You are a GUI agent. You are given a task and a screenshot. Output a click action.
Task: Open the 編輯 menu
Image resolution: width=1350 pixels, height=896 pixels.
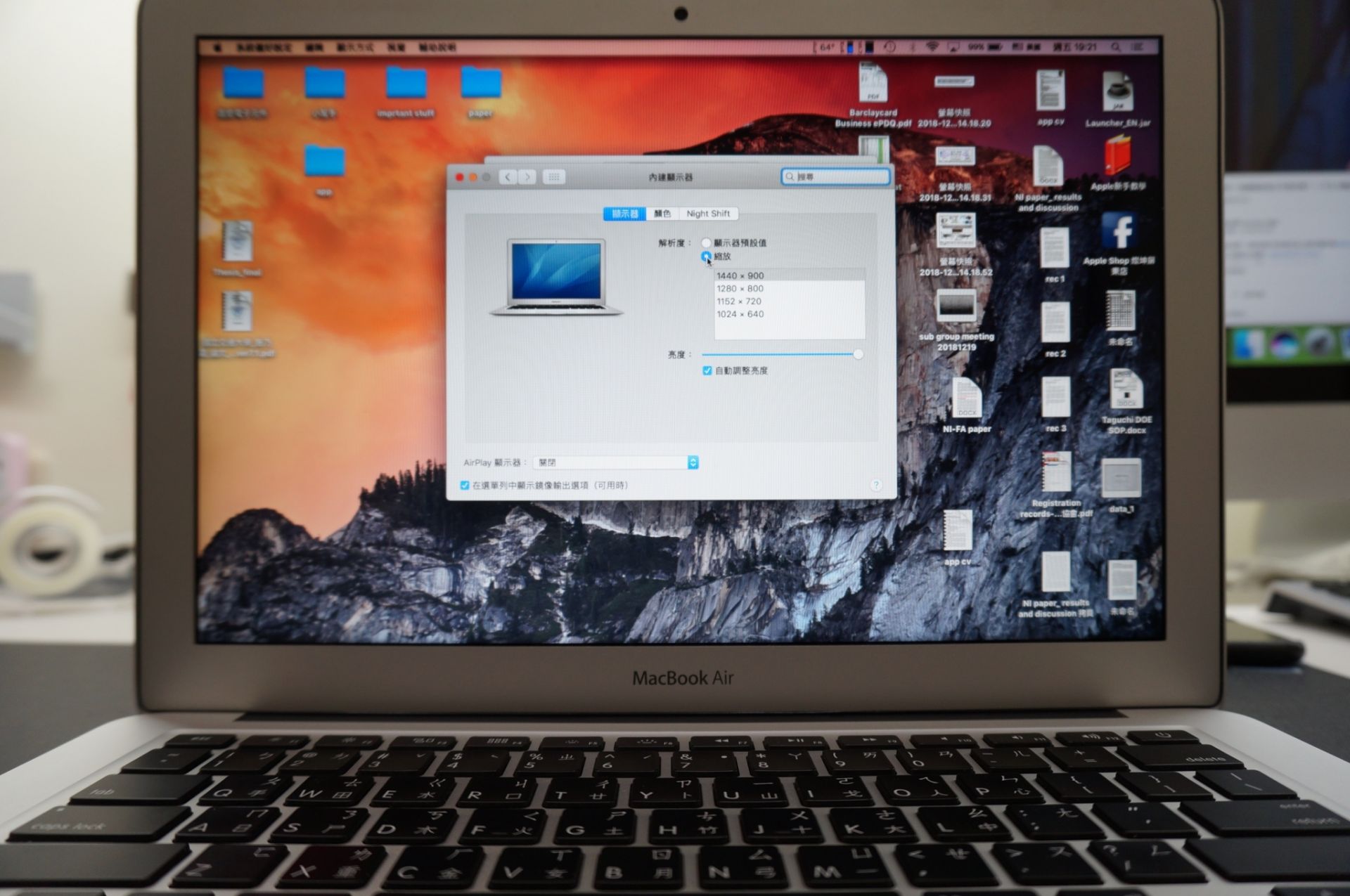(x=315, y=48)
